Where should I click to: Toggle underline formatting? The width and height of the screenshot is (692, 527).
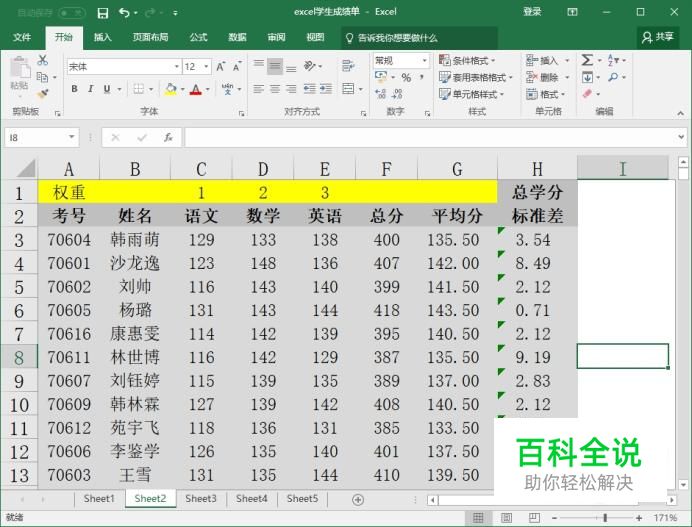click(x=106, y=89)
